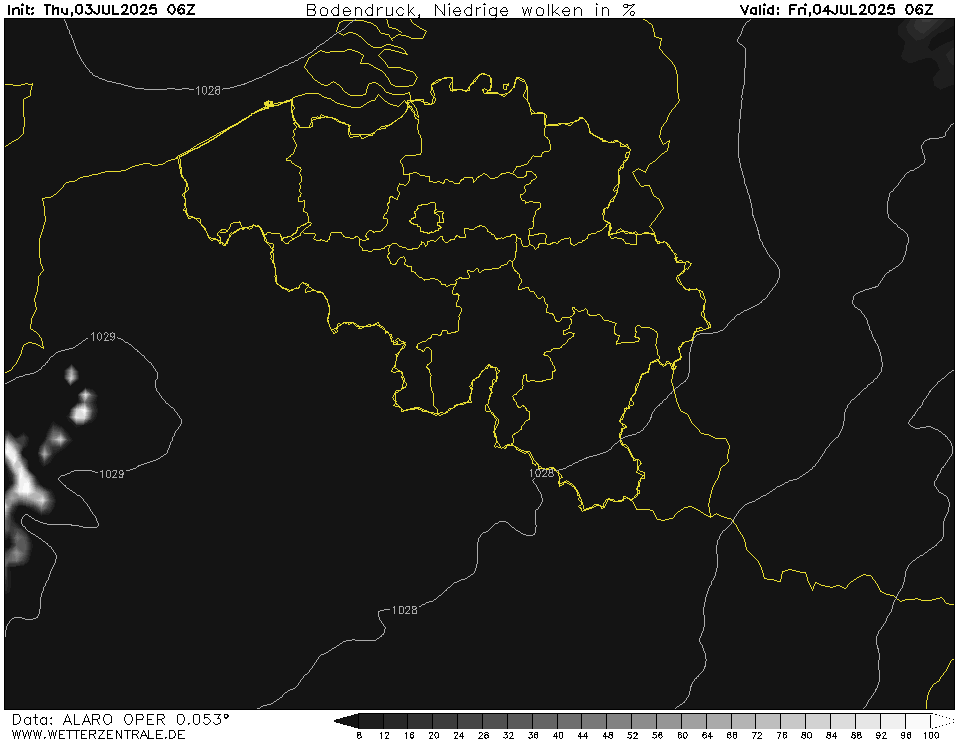
Task: Click the 1028 isobar label near the Luxembourg border
Action: click(x=541, y=473)
